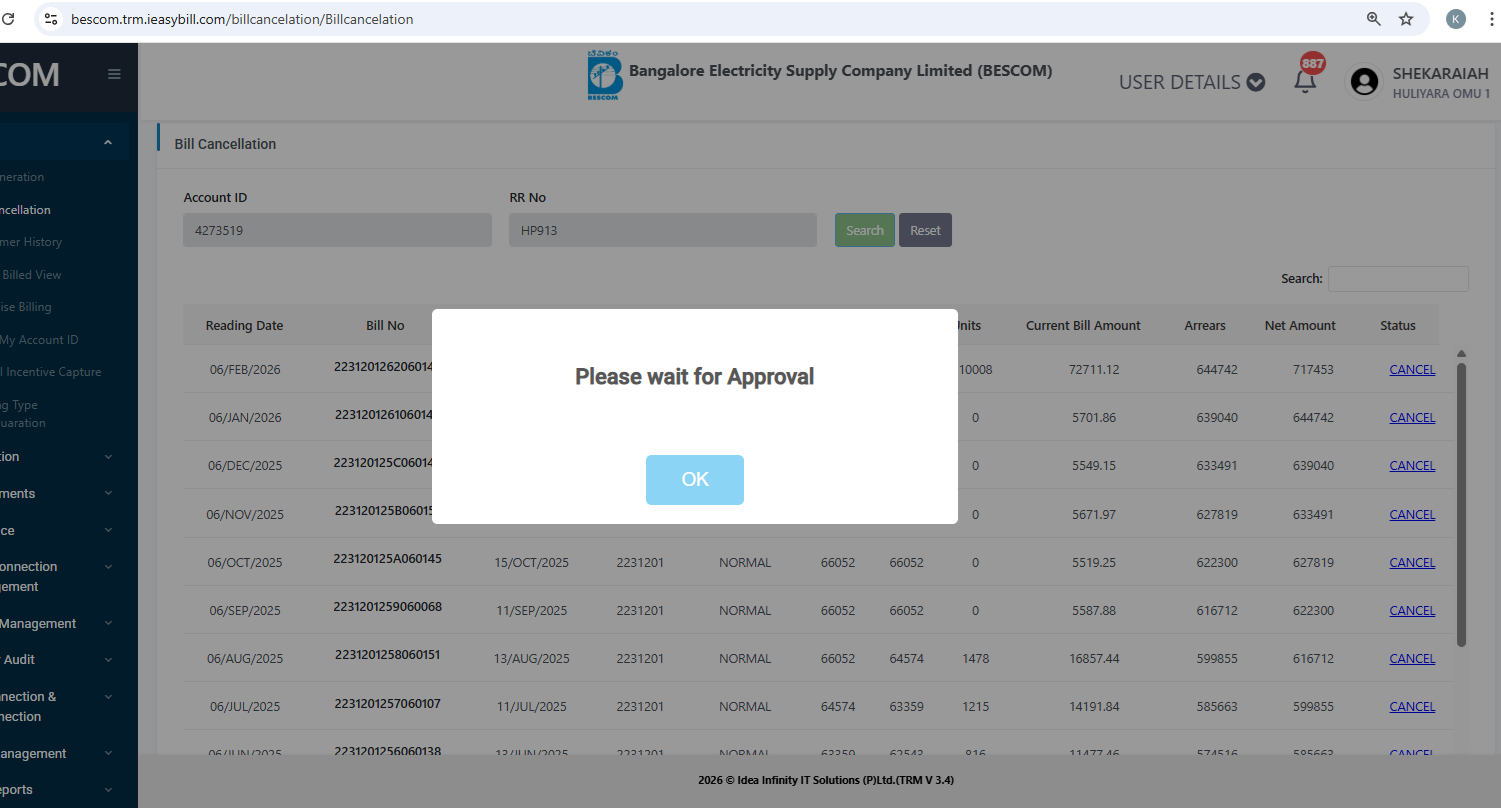The width and height of the screenshot is (1501, 808).
Task: Sort by the Bill No column header
Action: (x=385, y=325)
